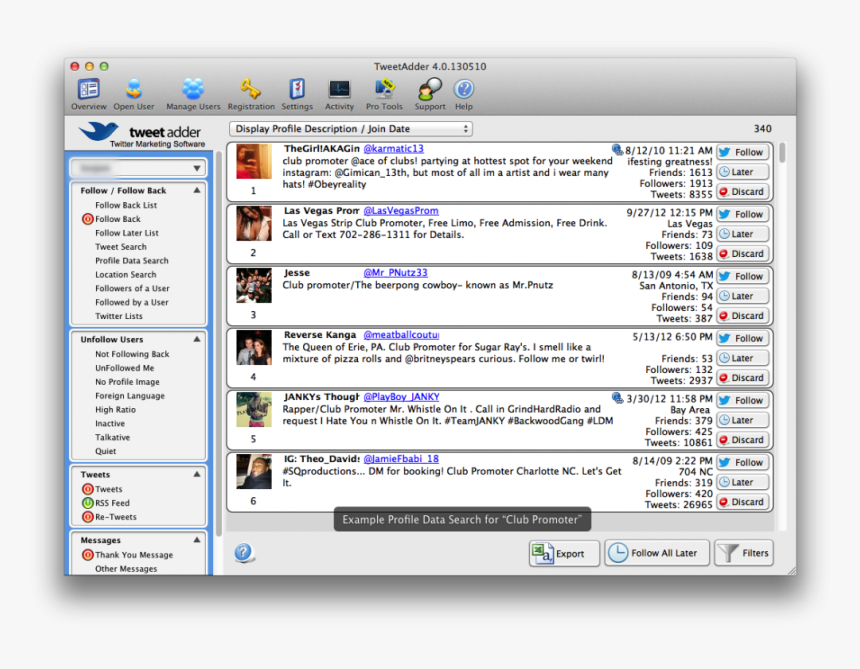Toggle the Follow Back red status indicator
This screenshot has height=669, width=860.
[x=87, y=219]
